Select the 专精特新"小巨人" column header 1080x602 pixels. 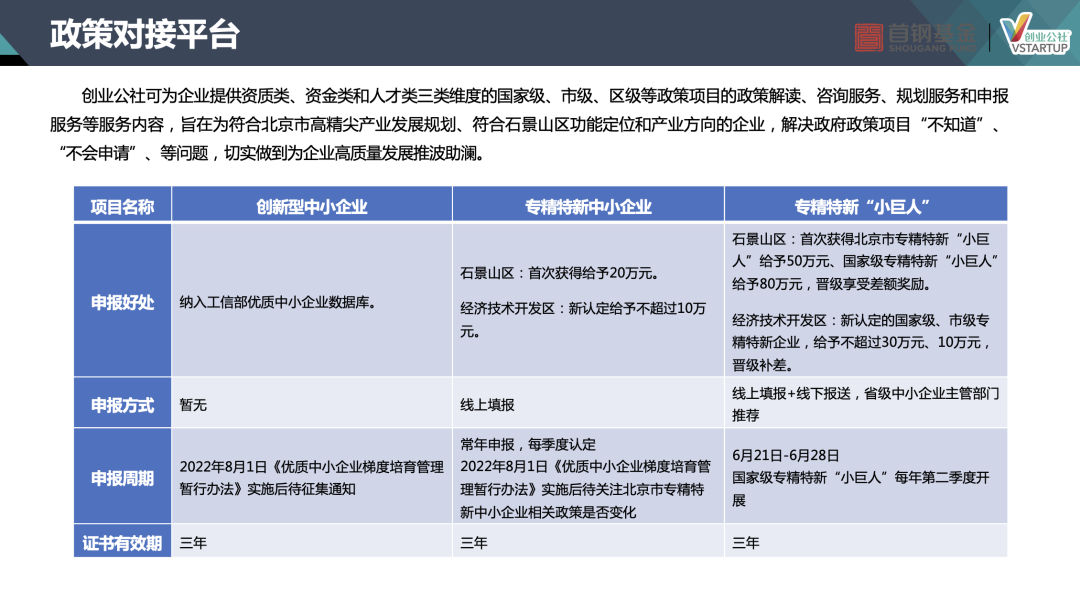click(x=864, y=207)
